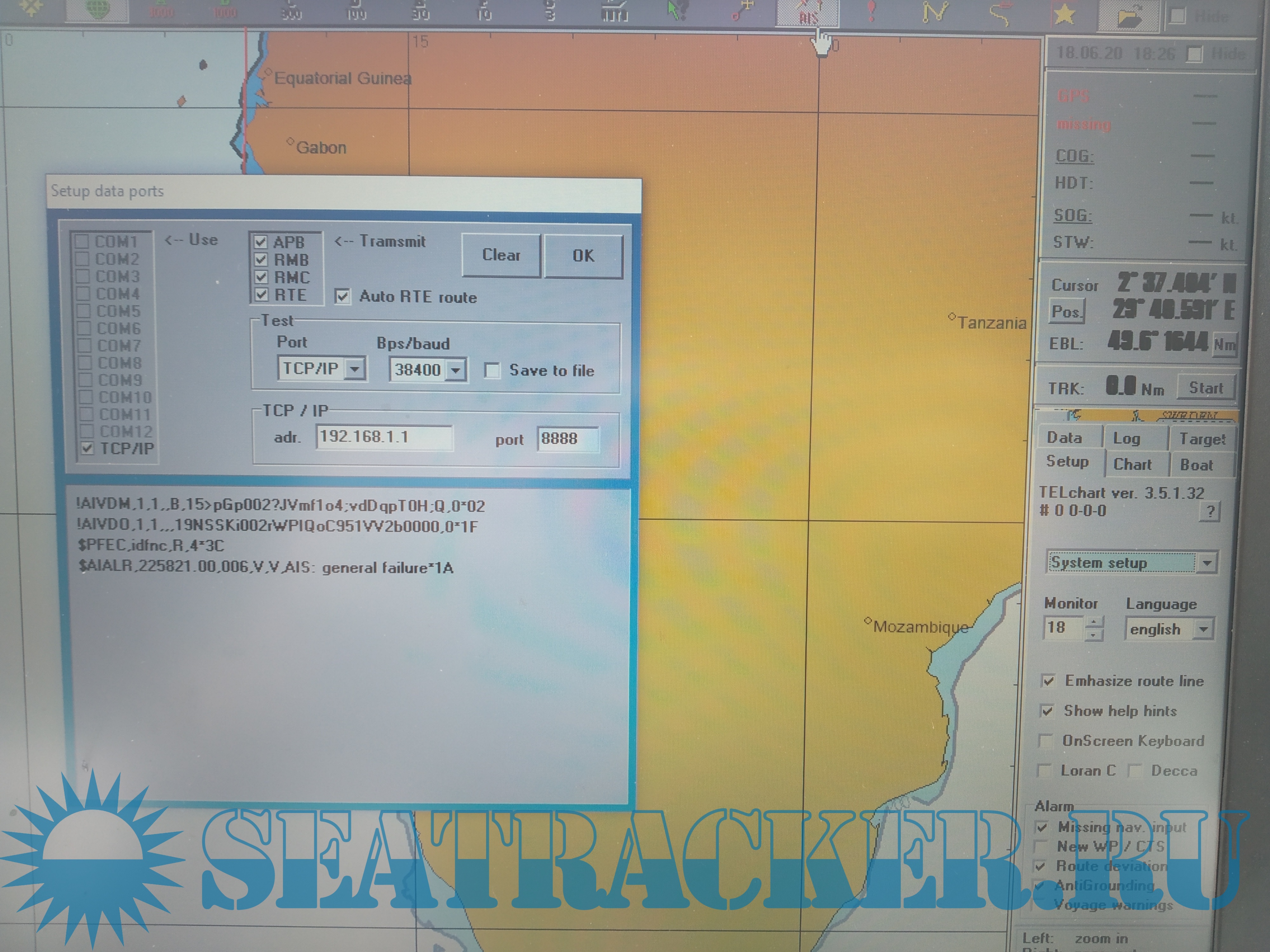Uncheck the Auto RTE route checkbox
Screen dimensions: 1270x952
pyautogui.click(x=343, y=296)
